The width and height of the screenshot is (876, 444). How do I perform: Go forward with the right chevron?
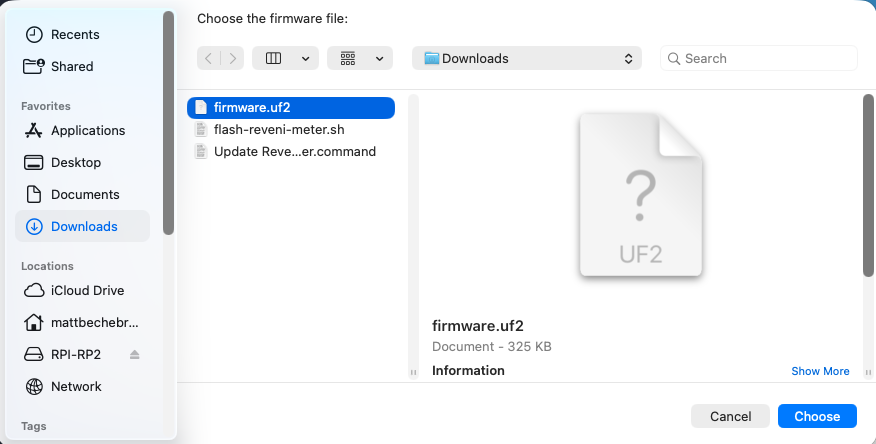pos(232,58)
